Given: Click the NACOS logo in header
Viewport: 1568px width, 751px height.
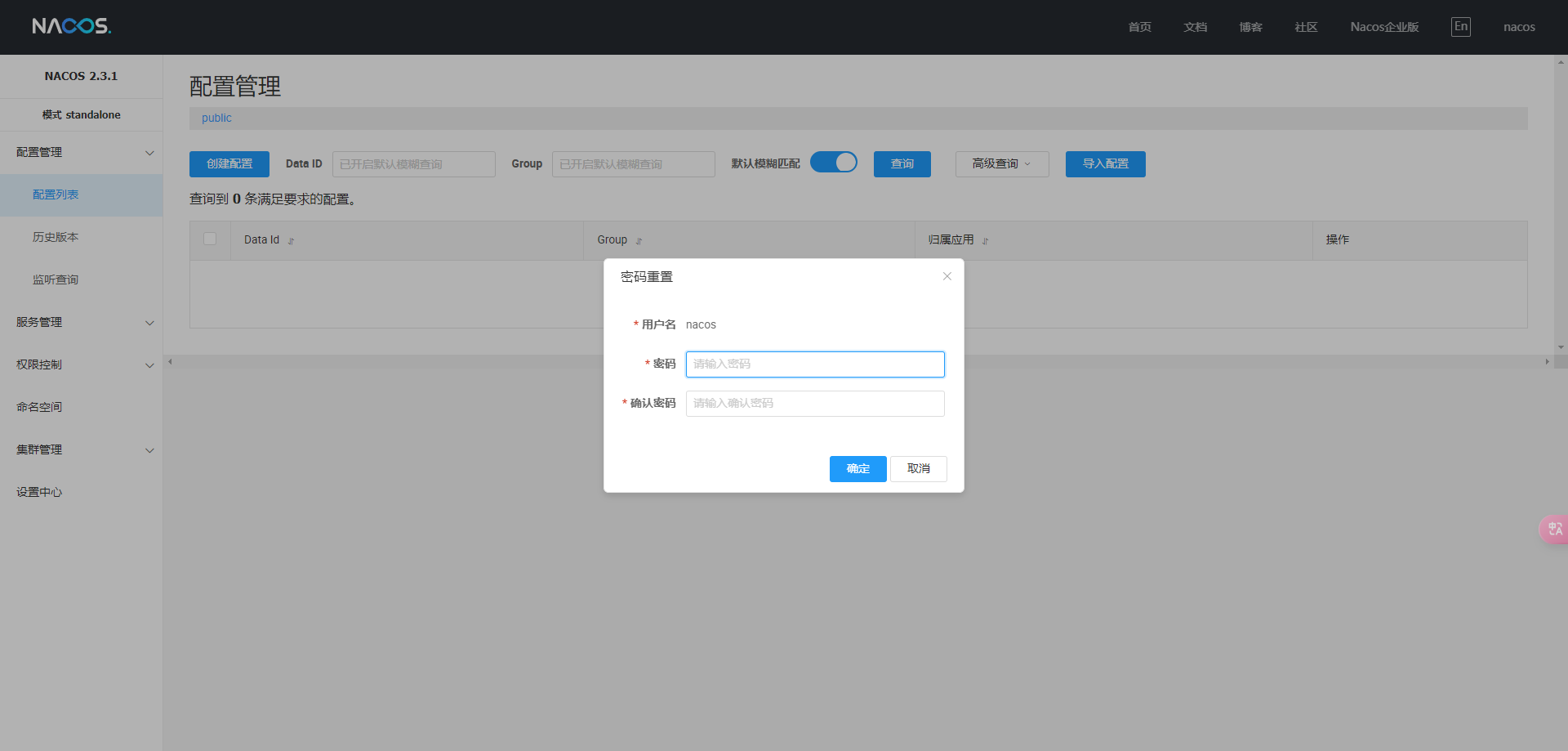Looking at the screenshot, I should 72,26.
